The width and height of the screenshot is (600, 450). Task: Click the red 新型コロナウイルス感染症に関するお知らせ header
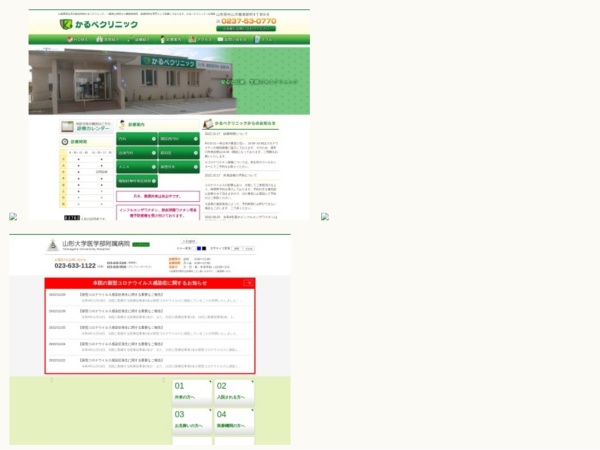click(x=150, y=283)
